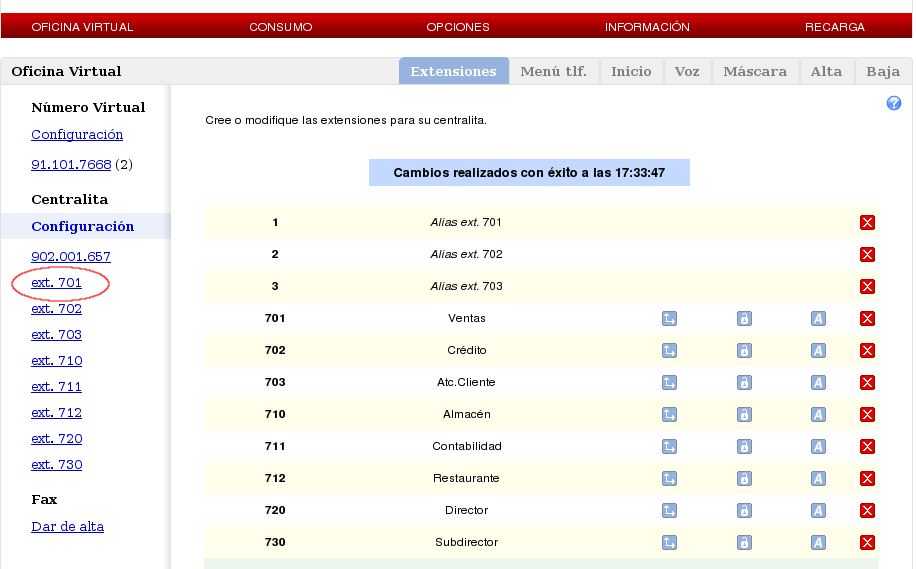Click the padlock icon for Crédito
This screenshot has height=569, width=916.
pyautogui.click(x=744, y=351)
